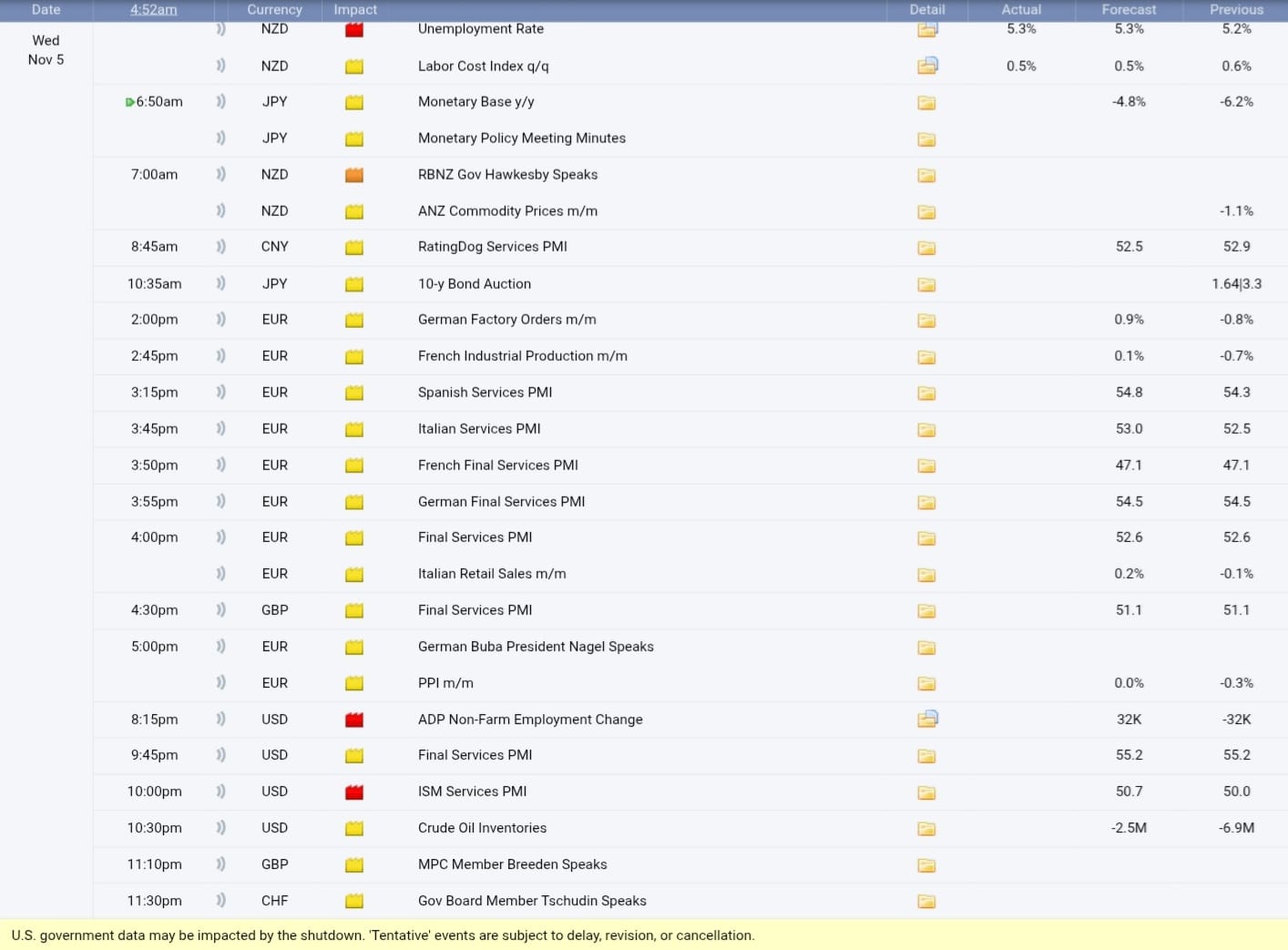Click detail folder for 10-y Bond Auction
Screen dimensions: 1288x950
(x=926, y=284)
